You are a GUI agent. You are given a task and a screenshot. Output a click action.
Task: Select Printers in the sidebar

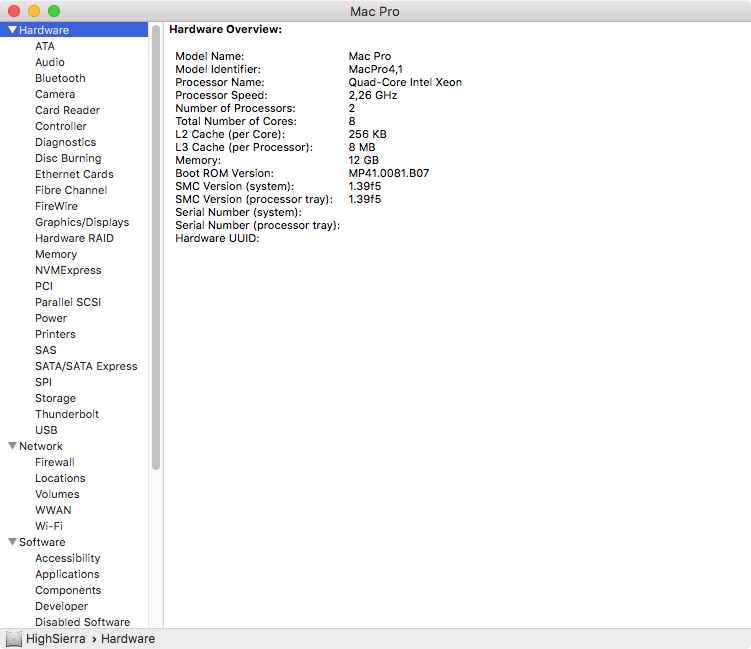pyautogui.click(x=55, y=334)
